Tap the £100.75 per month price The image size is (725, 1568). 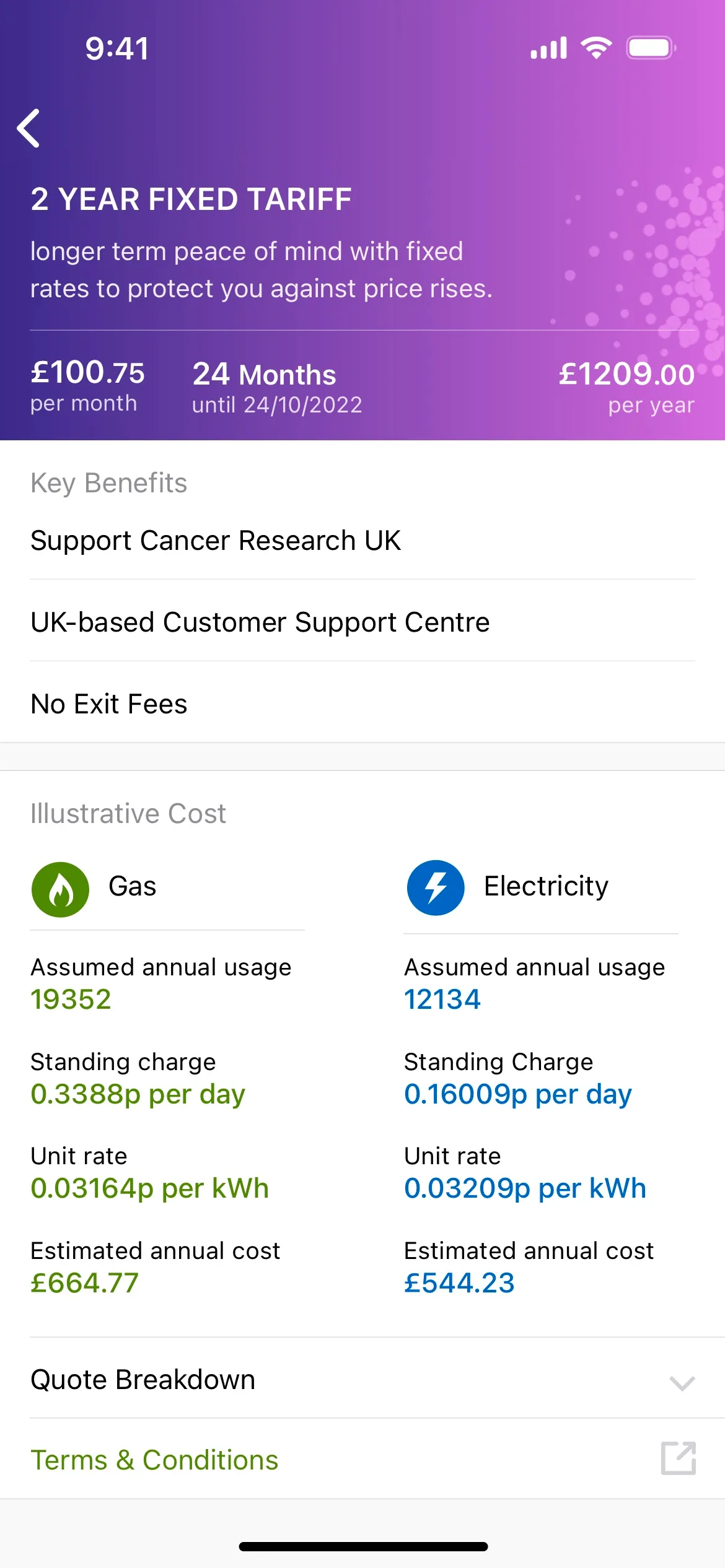tap(87, 373)
